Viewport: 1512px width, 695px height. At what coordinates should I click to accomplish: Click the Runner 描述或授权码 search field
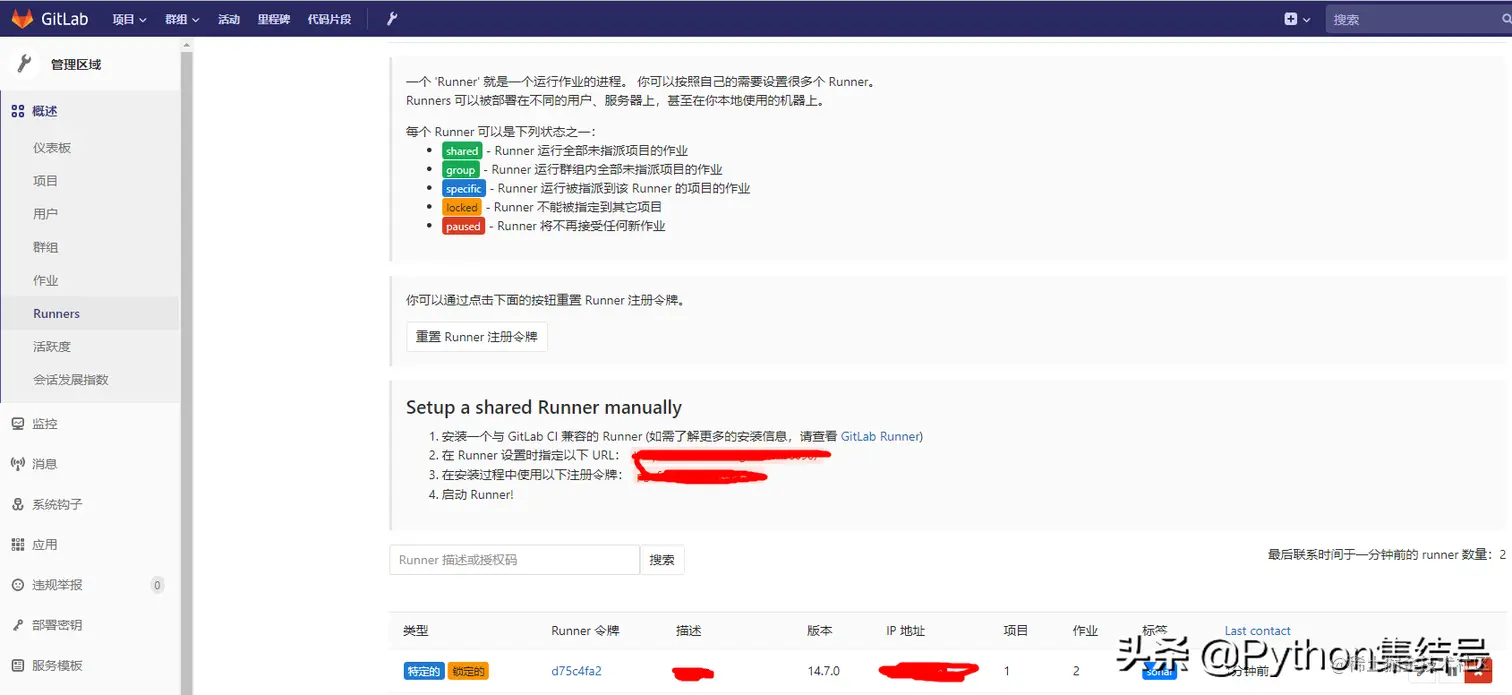[x=514, y=560]
